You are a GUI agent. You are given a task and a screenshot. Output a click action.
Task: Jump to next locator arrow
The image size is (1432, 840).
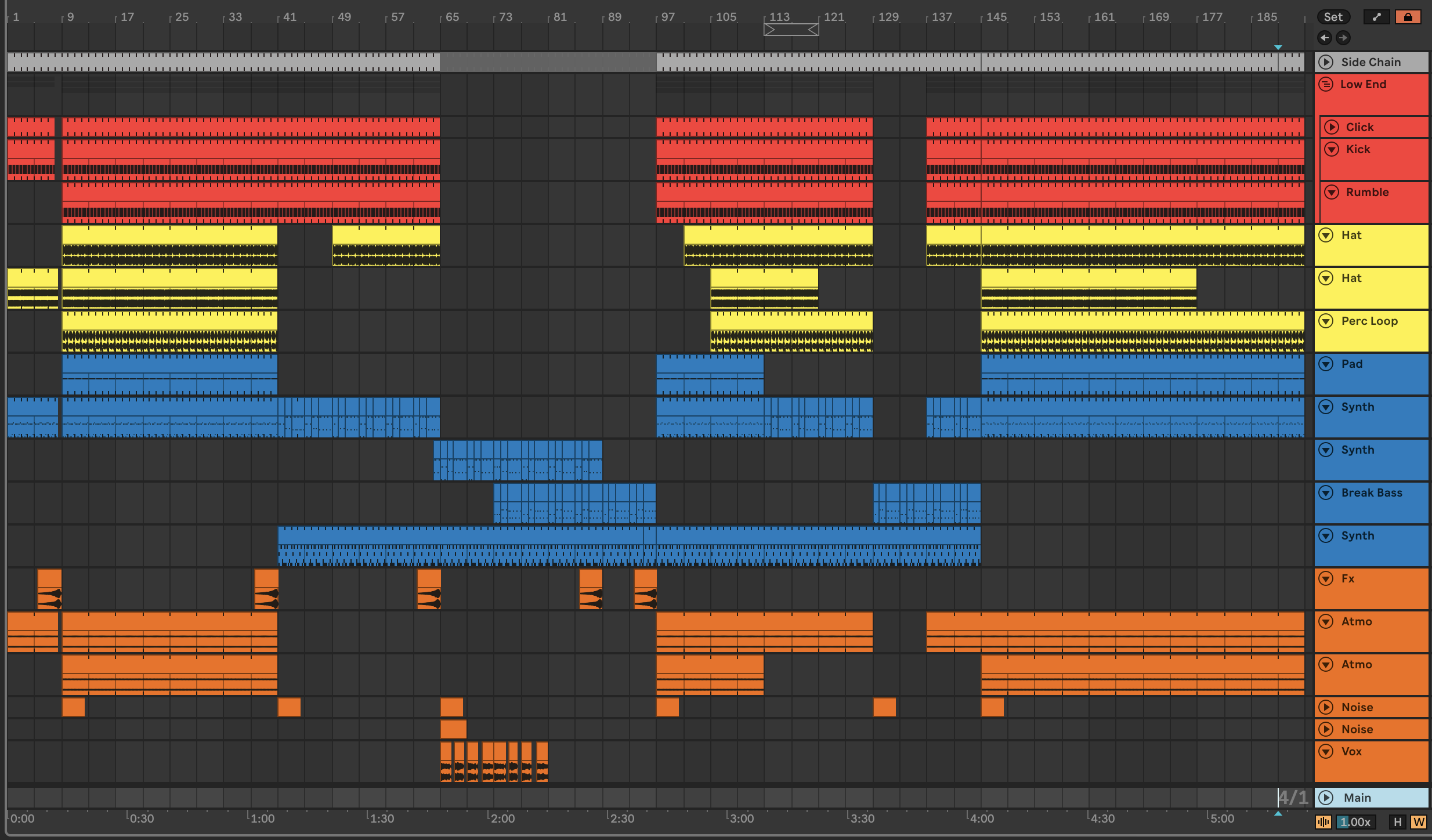tap(1343, 38)
